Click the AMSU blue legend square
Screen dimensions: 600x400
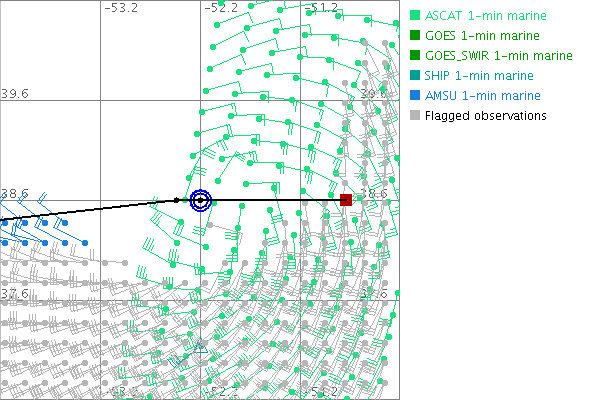coord(415,96)
